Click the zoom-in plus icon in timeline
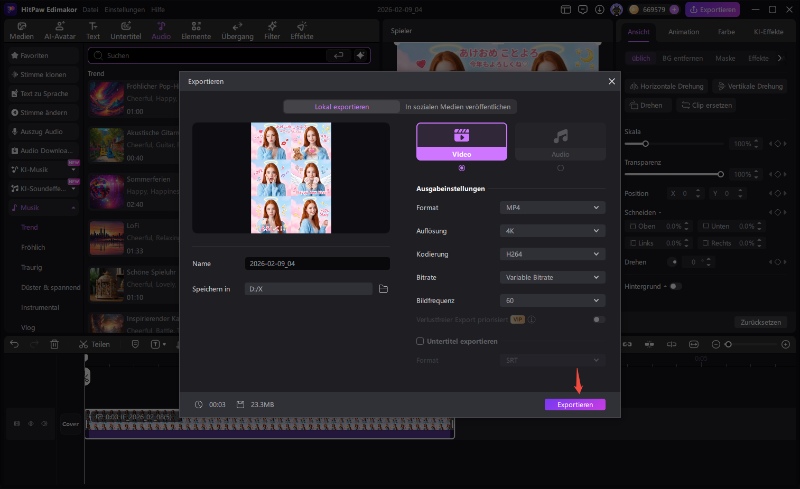This screenshot has width=800, height=489. coord(786,345)
